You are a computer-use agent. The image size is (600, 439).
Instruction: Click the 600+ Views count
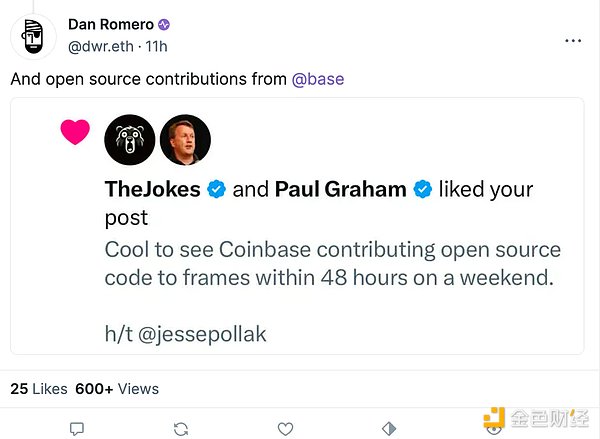click(117, 388)
